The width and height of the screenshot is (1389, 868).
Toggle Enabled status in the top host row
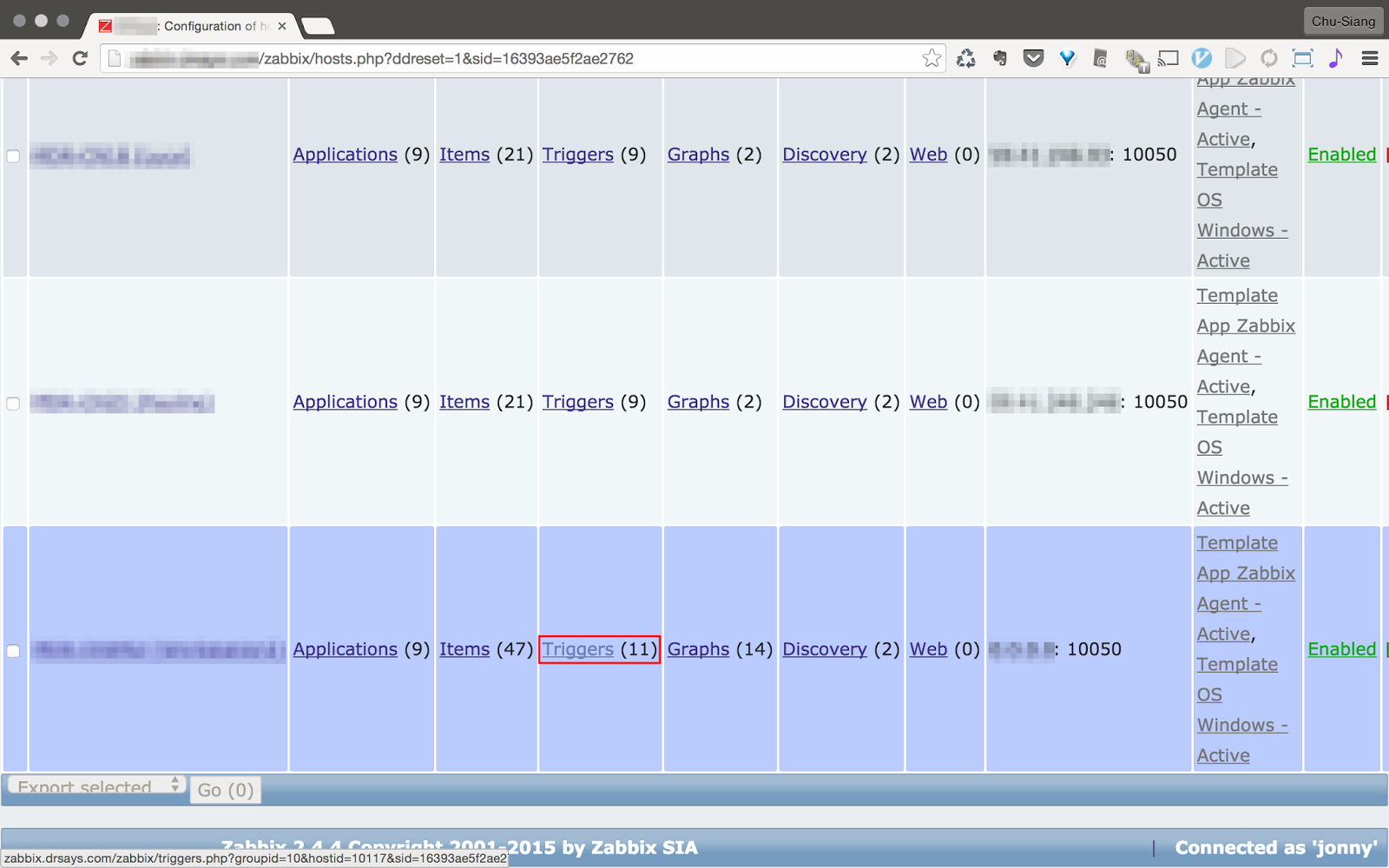tap(1342, 155)
